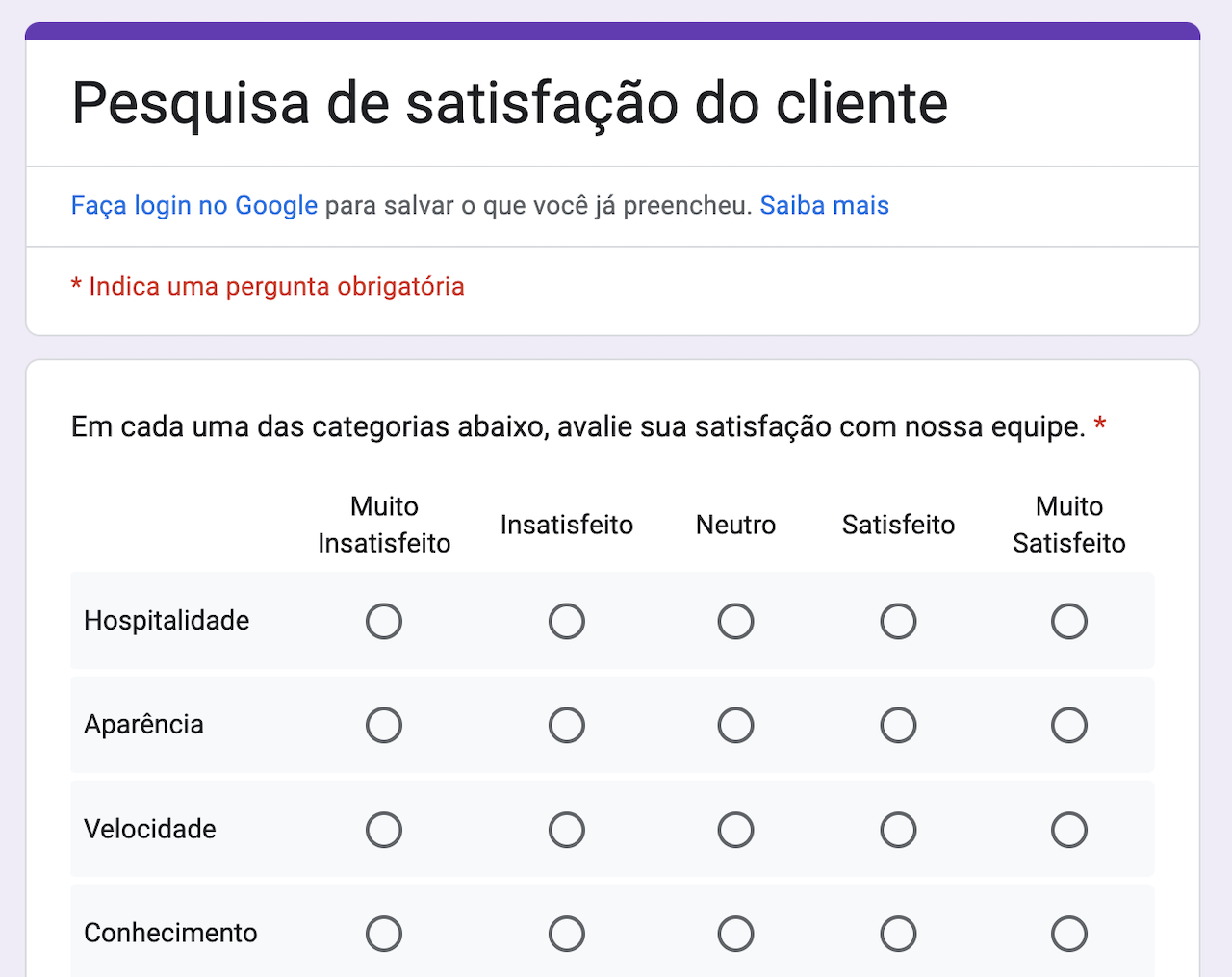Rate Hospitalidade as Muito Insatisfeito
Screen dimensions: 1232x977
[x=384, y=622]
